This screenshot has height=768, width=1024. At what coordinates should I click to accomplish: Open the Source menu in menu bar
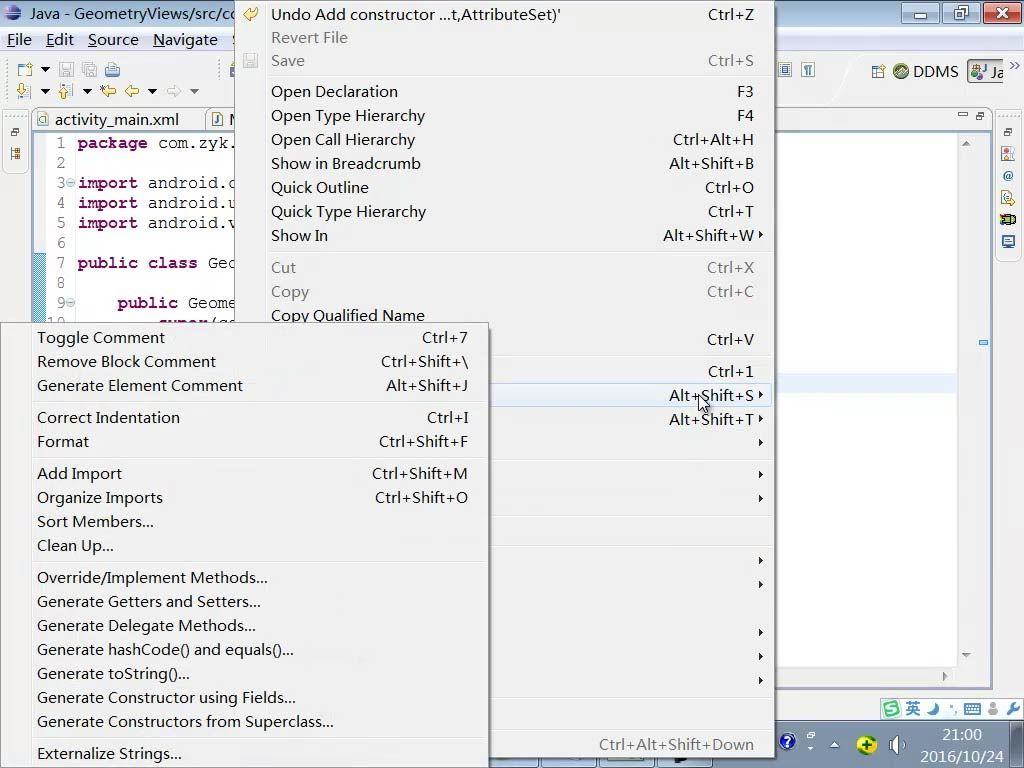pos(113,40)
